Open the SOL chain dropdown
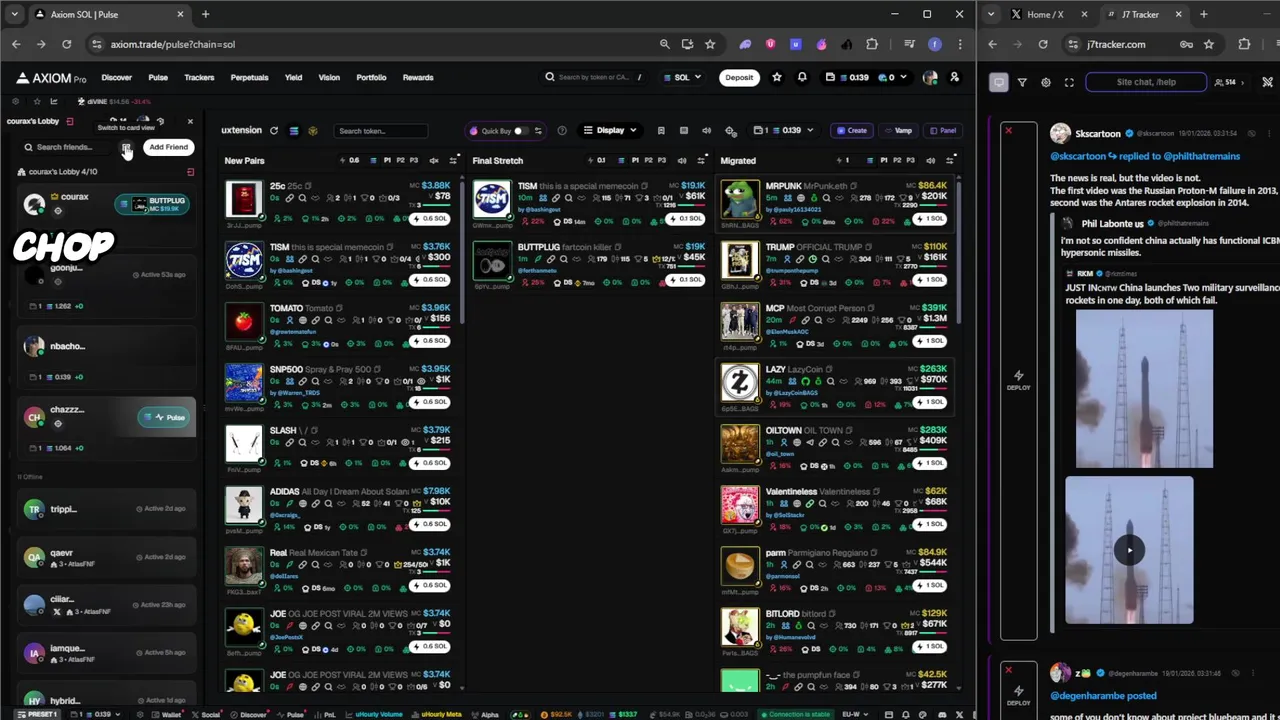1280x720 pixels. 683,77
